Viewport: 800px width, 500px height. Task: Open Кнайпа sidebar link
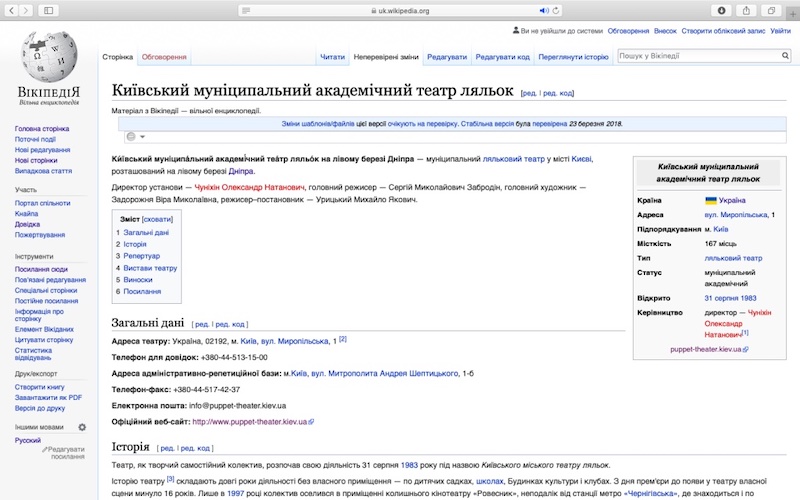click(x=27, y=214)
